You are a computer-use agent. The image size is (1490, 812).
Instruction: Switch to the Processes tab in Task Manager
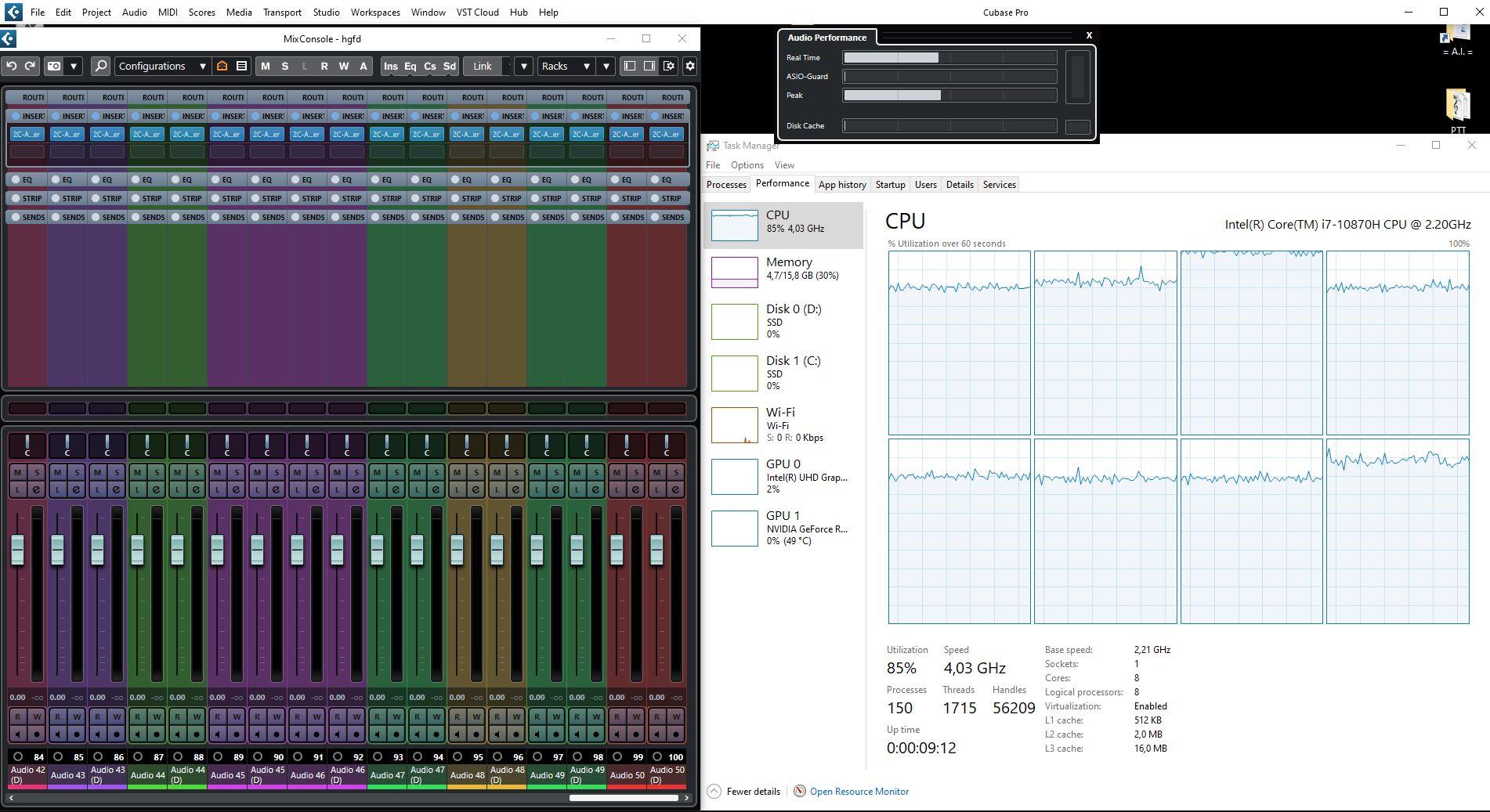(726, 185)
